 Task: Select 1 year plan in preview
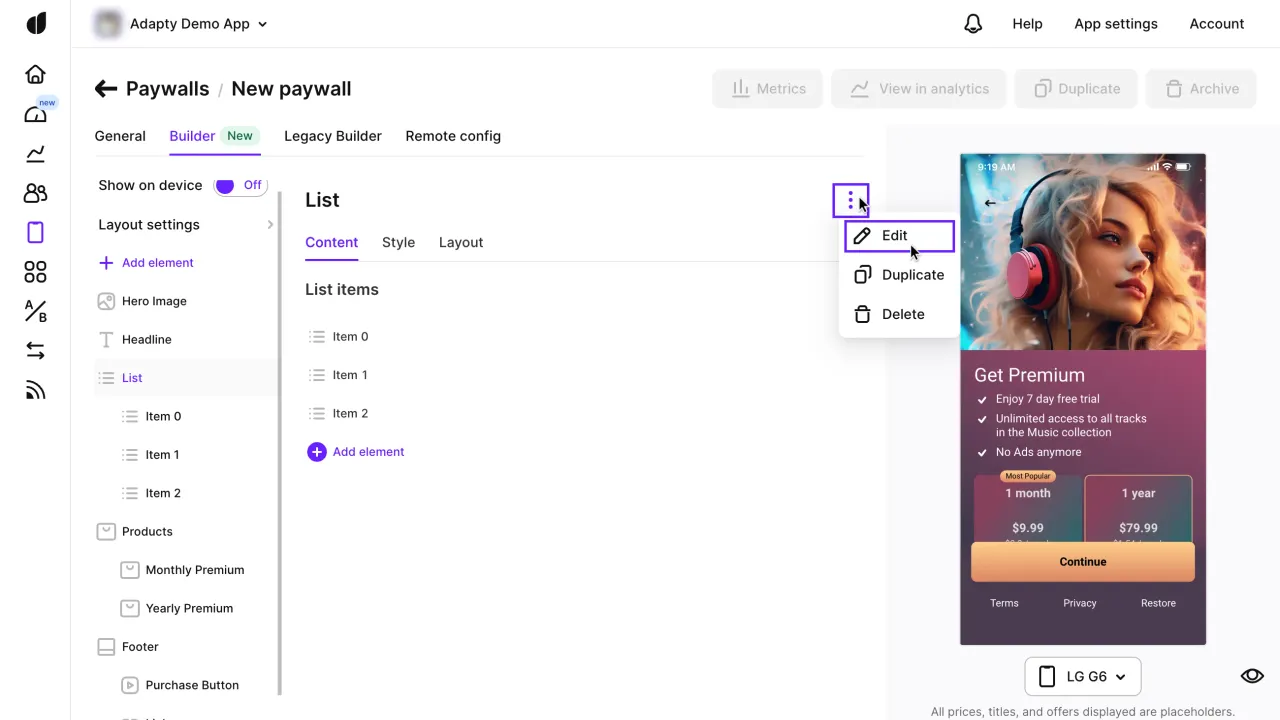pos(1138,511)
